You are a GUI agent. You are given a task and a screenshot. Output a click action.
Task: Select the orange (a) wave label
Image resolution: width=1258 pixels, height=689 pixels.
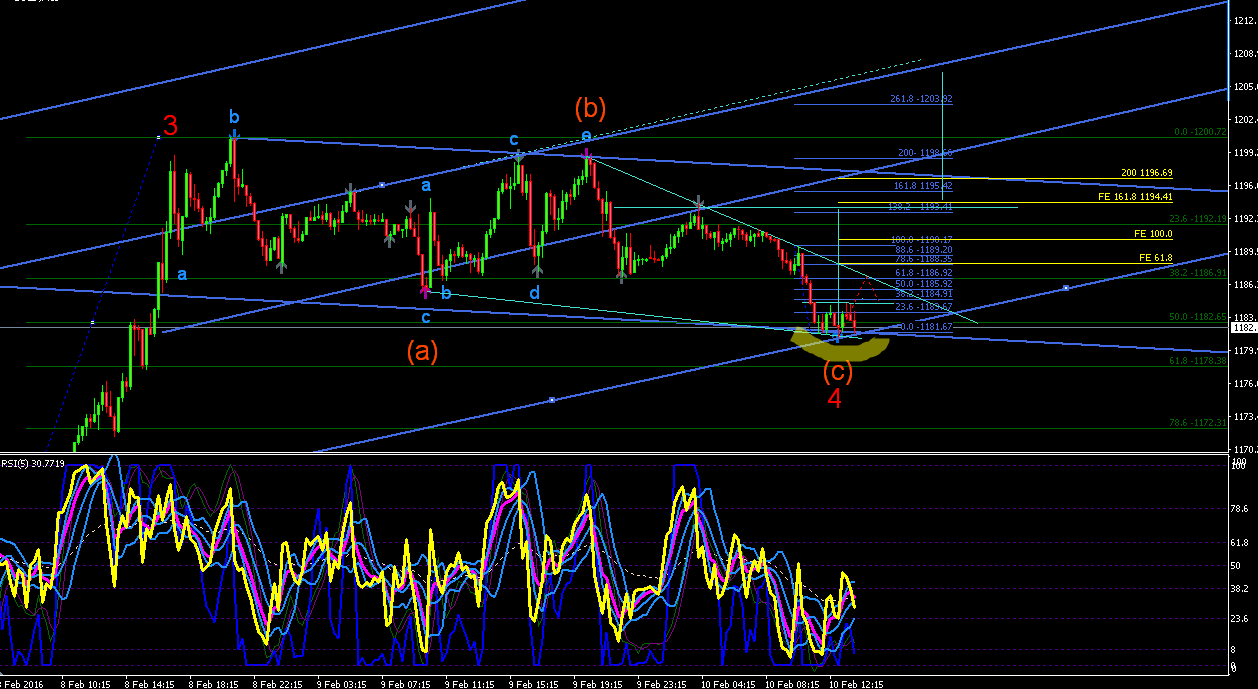(421, 350)
